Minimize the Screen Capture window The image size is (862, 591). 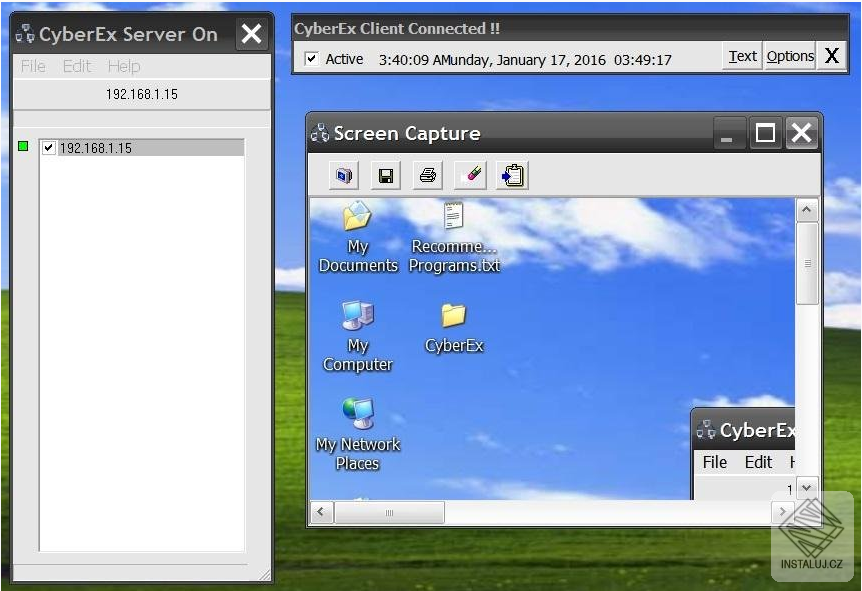point(729,132)
